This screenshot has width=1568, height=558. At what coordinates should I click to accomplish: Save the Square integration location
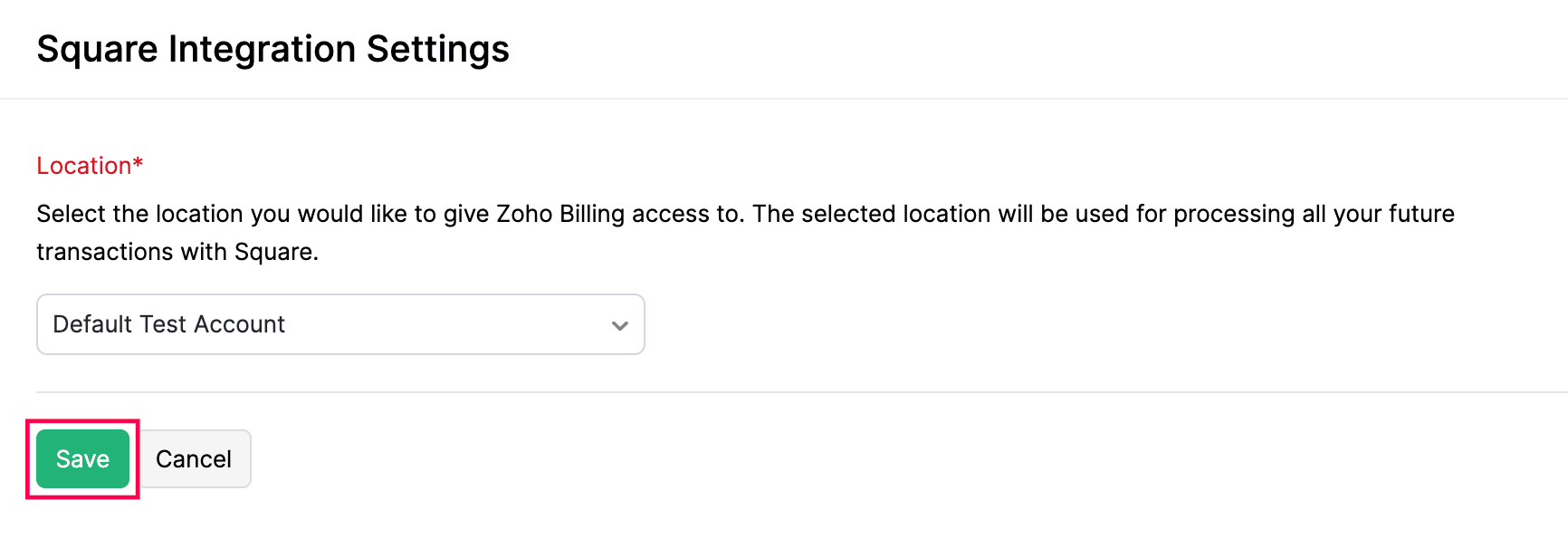click(x=82, y=459)
